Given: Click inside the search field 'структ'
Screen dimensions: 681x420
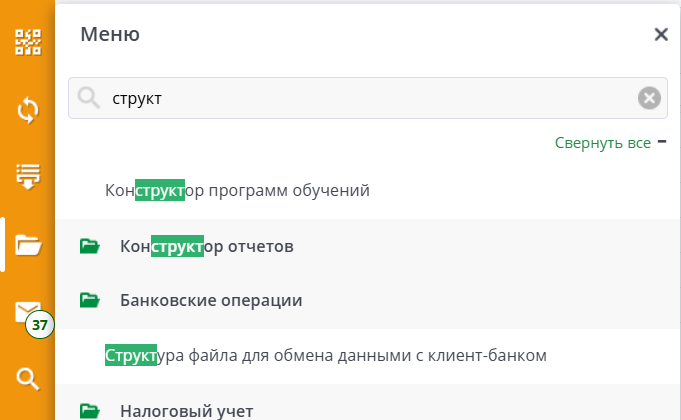Looking at the screenshot, I should 367,98.
